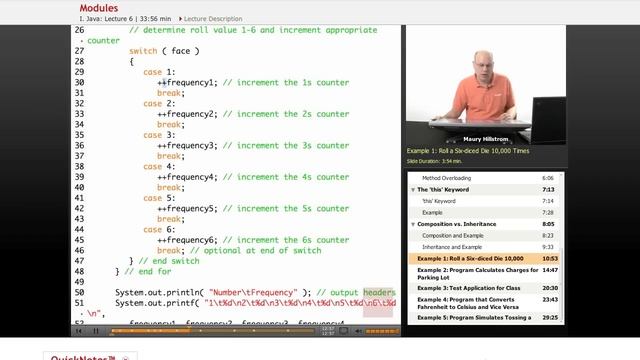Screen dimensions: 640x360
Task: Select Composition vs. Inheritance heading
Action: coord(457,224)
